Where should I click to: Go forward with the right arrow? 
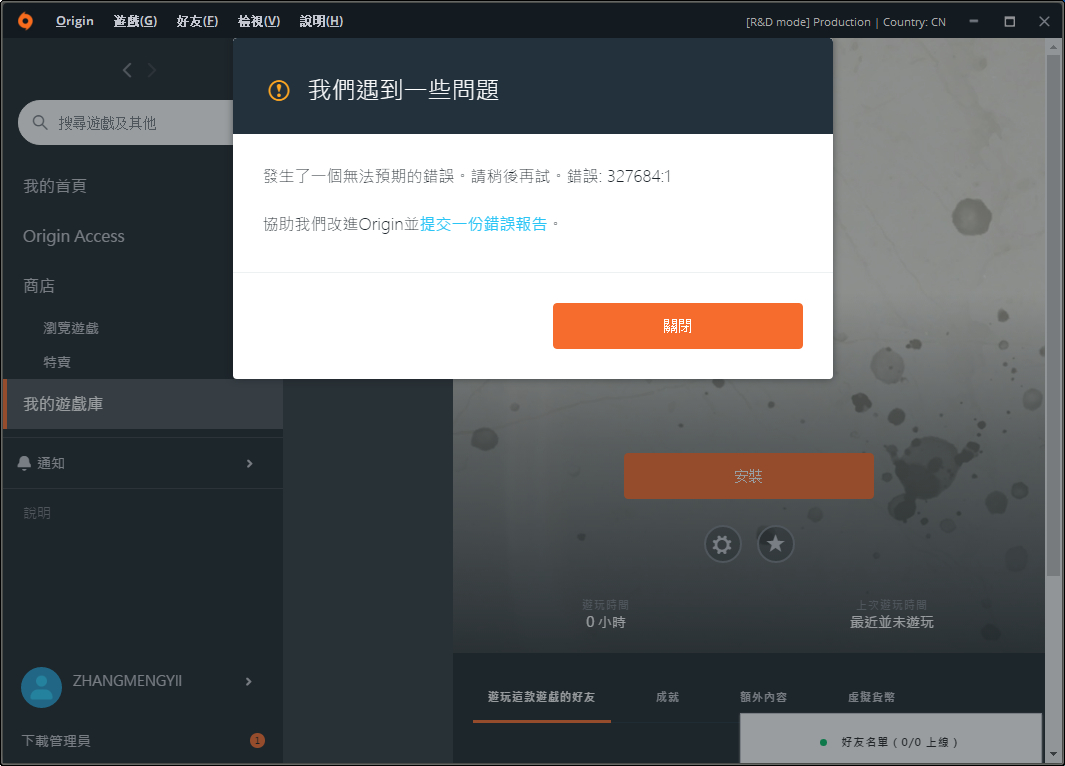click(x=151, y=70)
